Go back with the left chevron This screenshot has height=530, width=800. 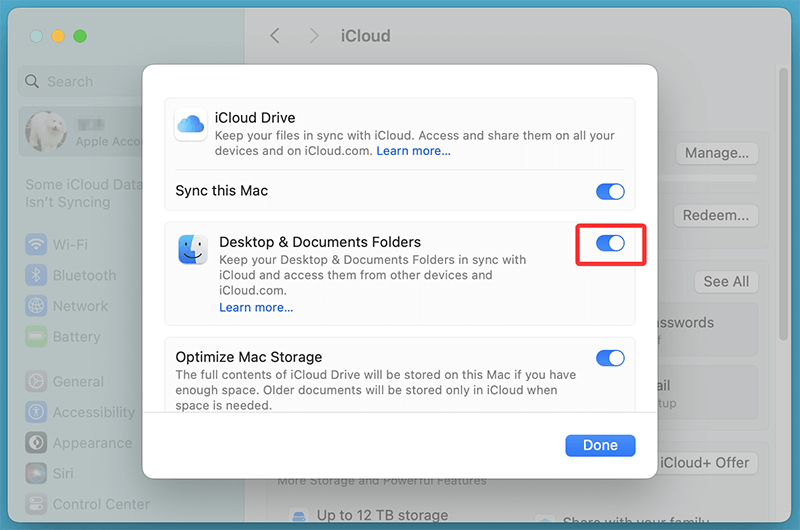(x=275, y=36)
